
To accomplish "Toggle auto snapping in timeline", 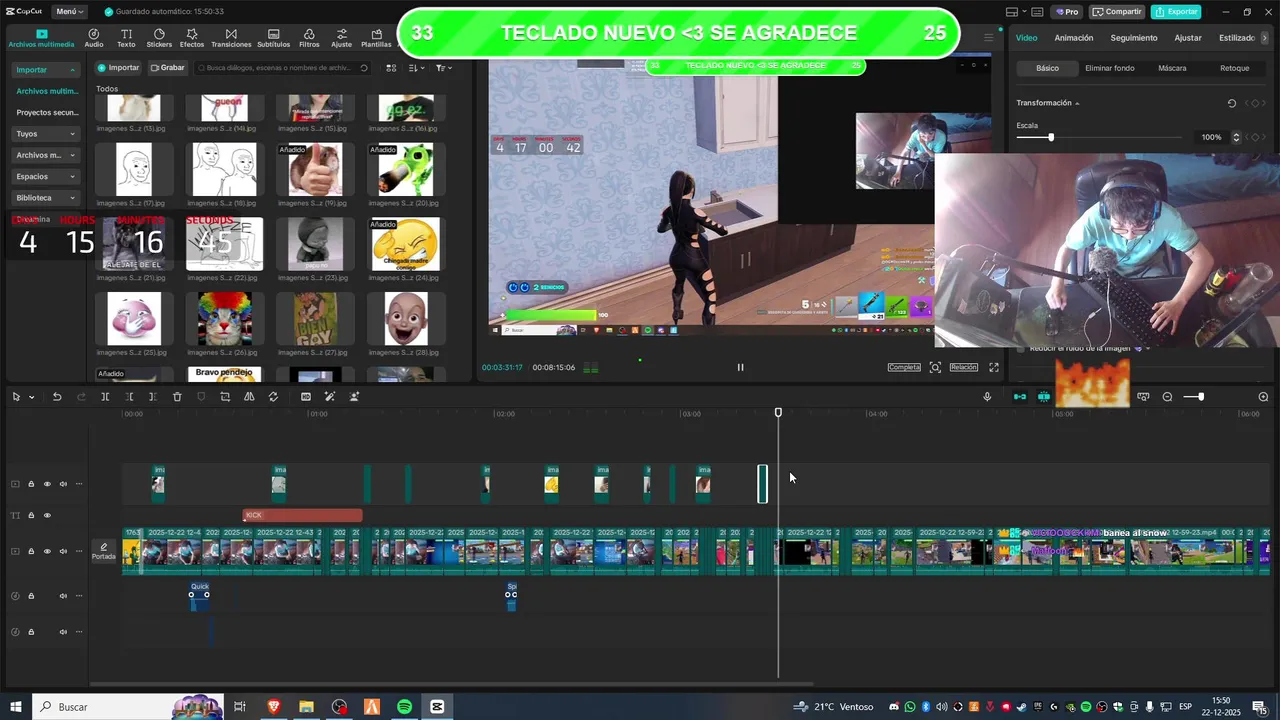I will (x=1044, y=397).
